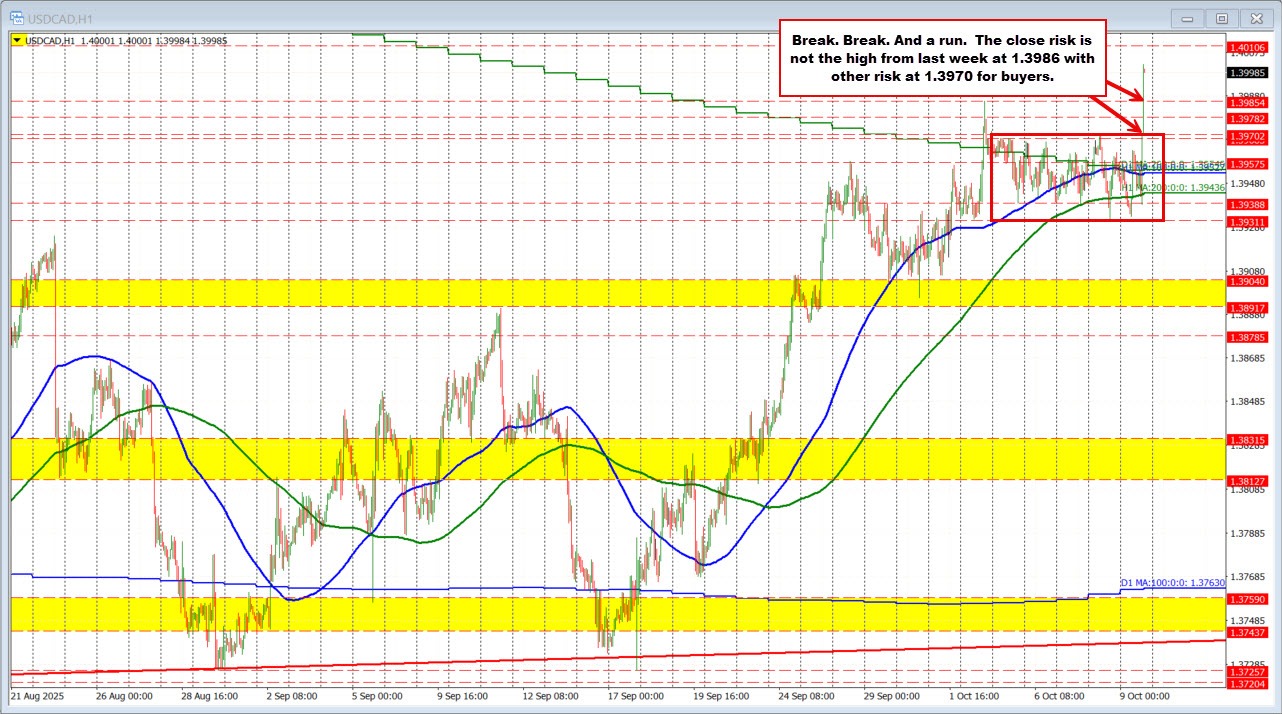
Task: Select the 1.39702 price level label
Action: point(1249,136)
